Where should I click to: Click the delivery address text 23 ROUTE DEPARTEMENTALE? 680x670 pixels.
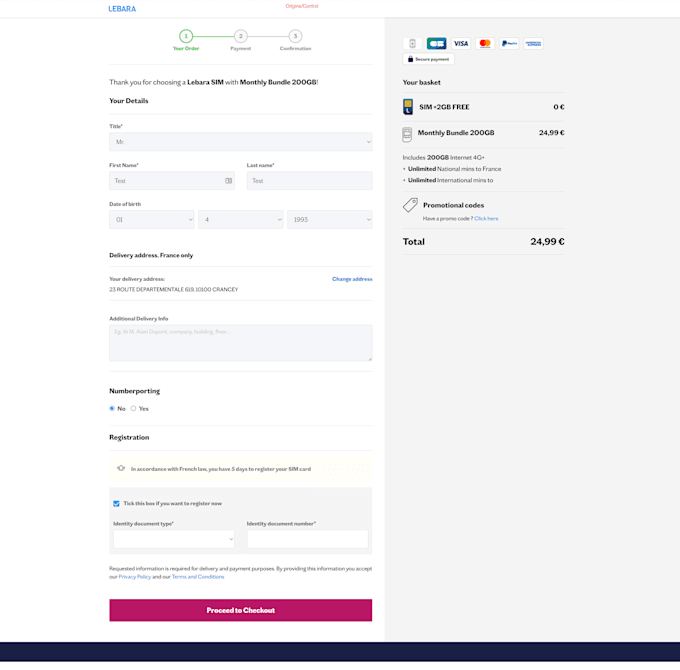(173, 289)
